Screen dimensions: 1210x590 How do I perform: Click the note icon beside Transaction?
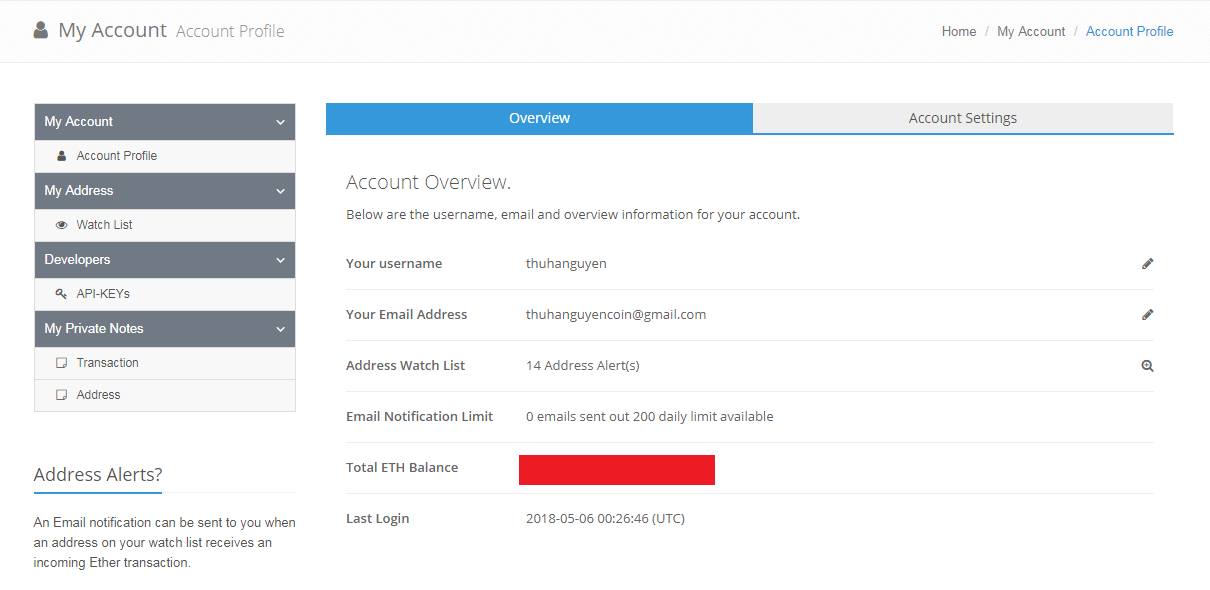[62, 363]
